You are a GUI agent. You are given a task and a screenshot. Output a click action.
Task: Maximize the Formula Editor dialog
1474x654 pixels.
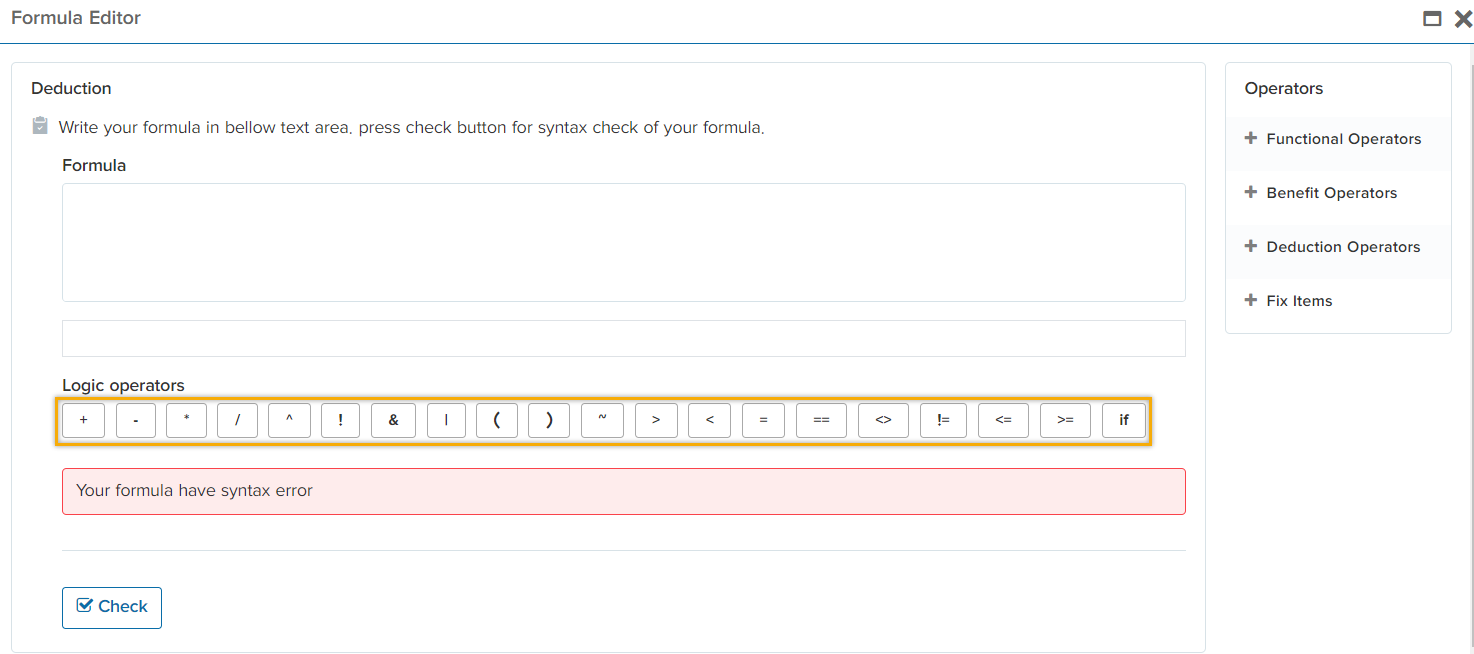click(1432, 19)
